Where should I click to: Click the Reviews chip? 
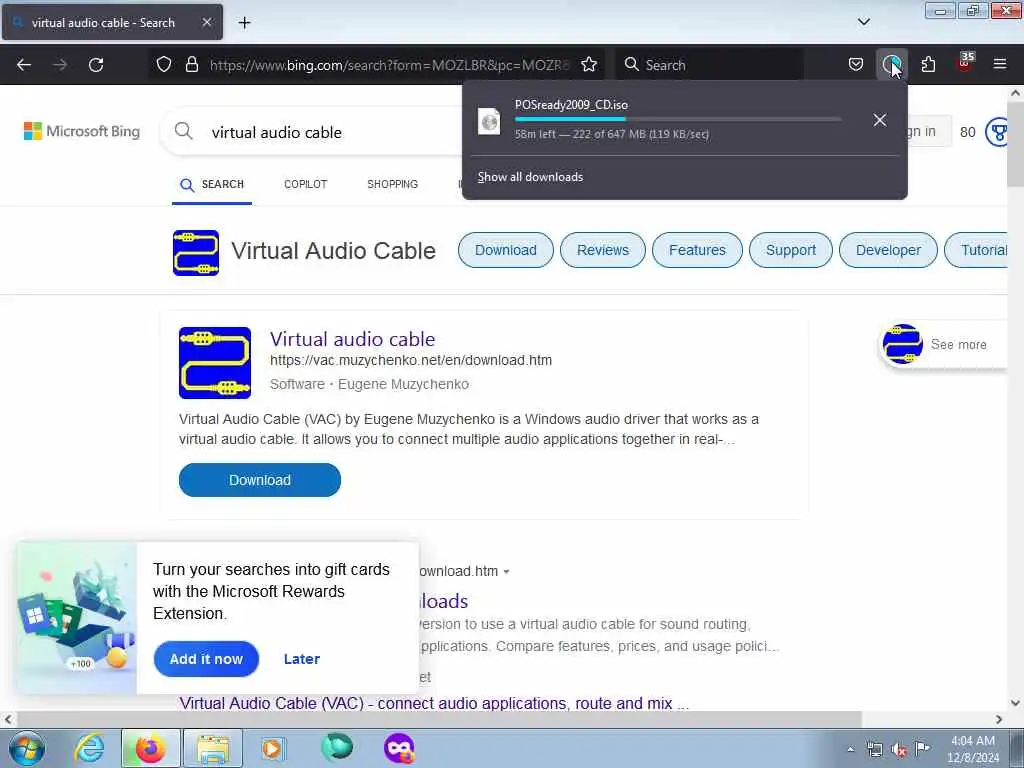pos(603,250)
